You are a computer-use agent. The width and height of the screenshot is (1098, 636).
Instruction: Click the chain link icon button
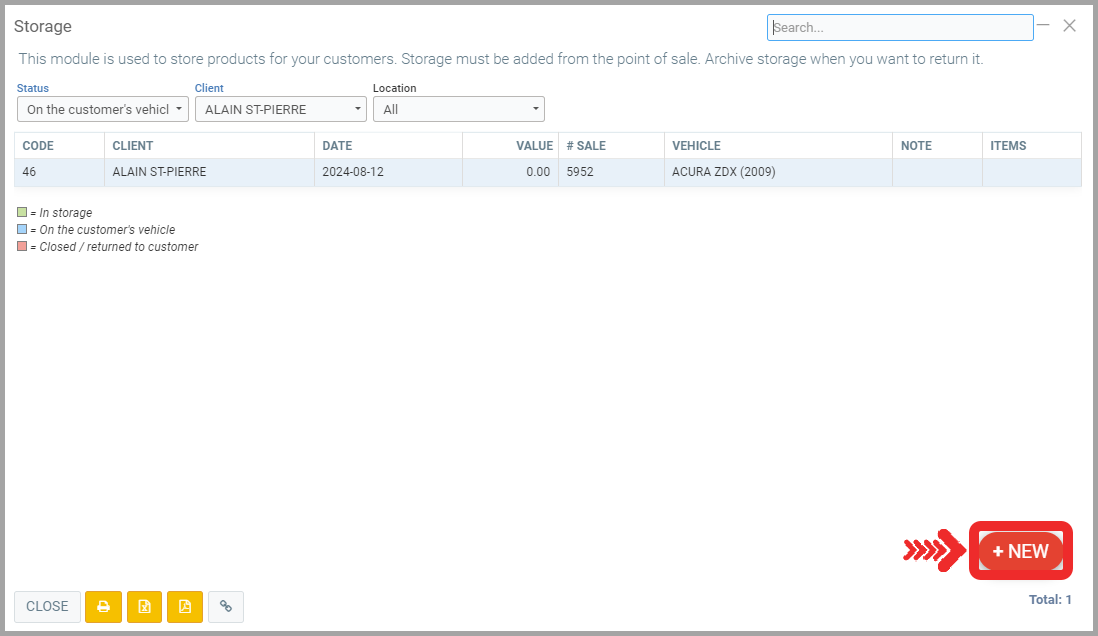click(226, 606)
